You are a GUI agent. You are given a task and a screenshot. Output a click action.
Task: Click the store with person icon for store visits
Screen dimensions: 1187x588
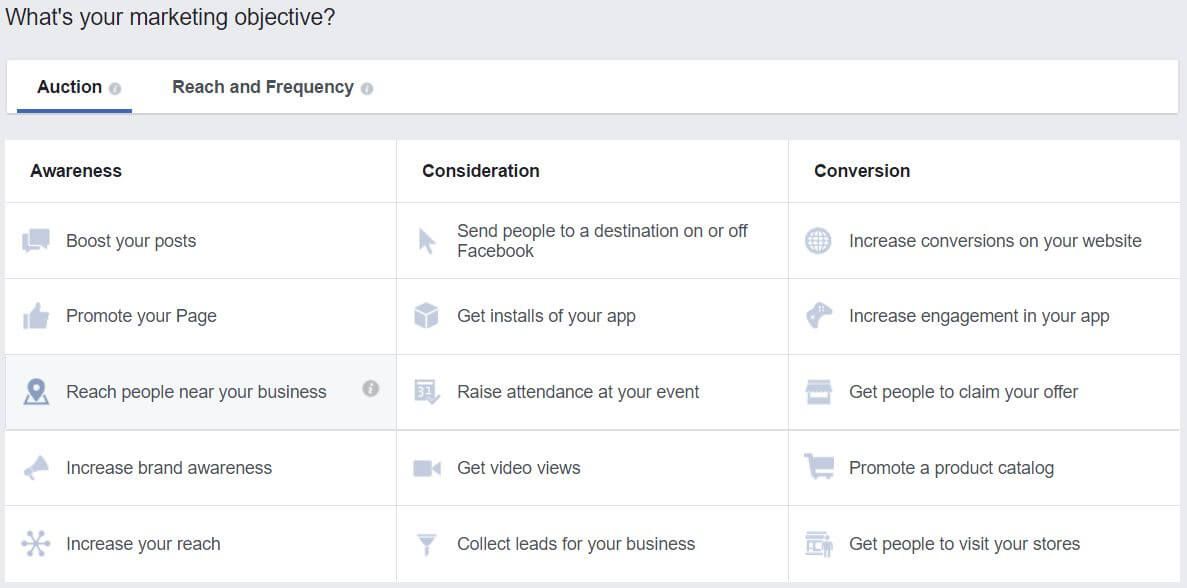pyautogui.click(x=818, y=543)
